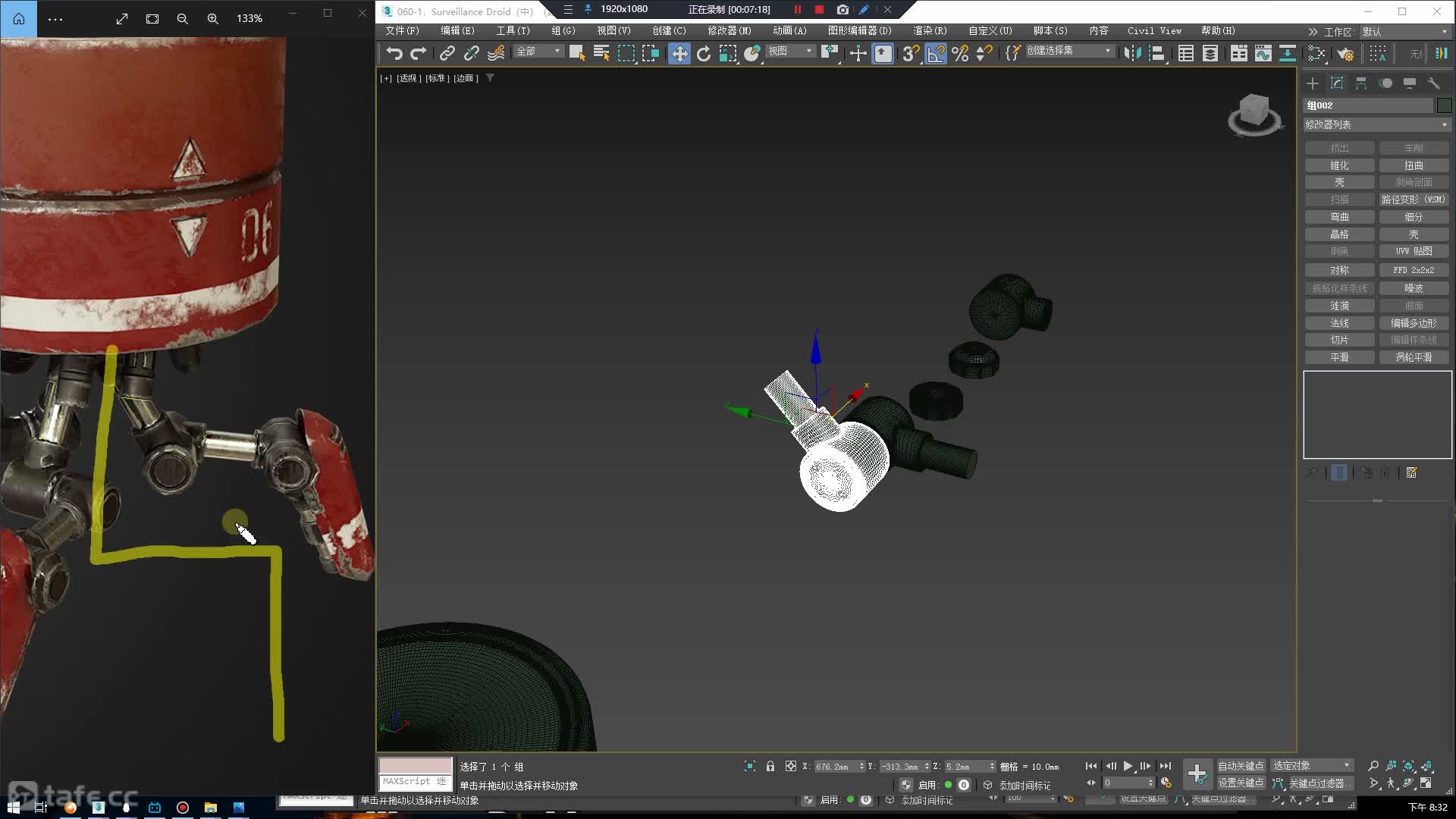Apply the 涡轮平滑 modifier button

[x=1414, y=357]
